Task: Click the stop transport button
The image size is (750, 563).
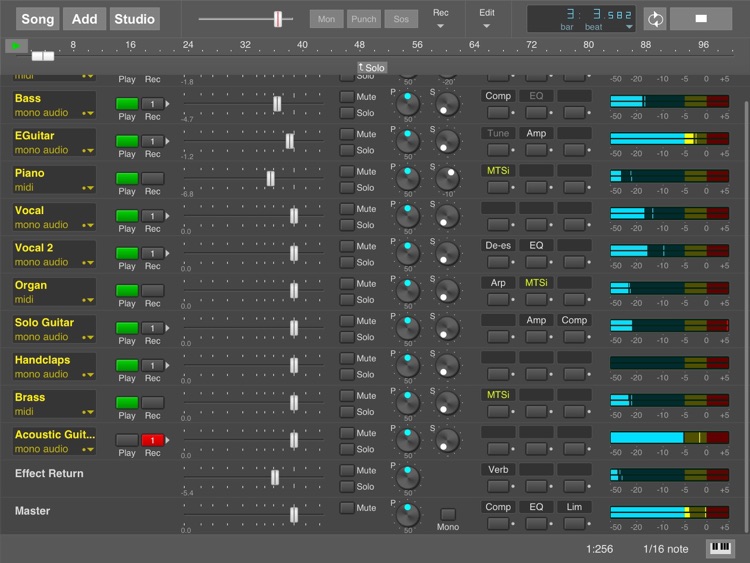Action: [701, 19]
